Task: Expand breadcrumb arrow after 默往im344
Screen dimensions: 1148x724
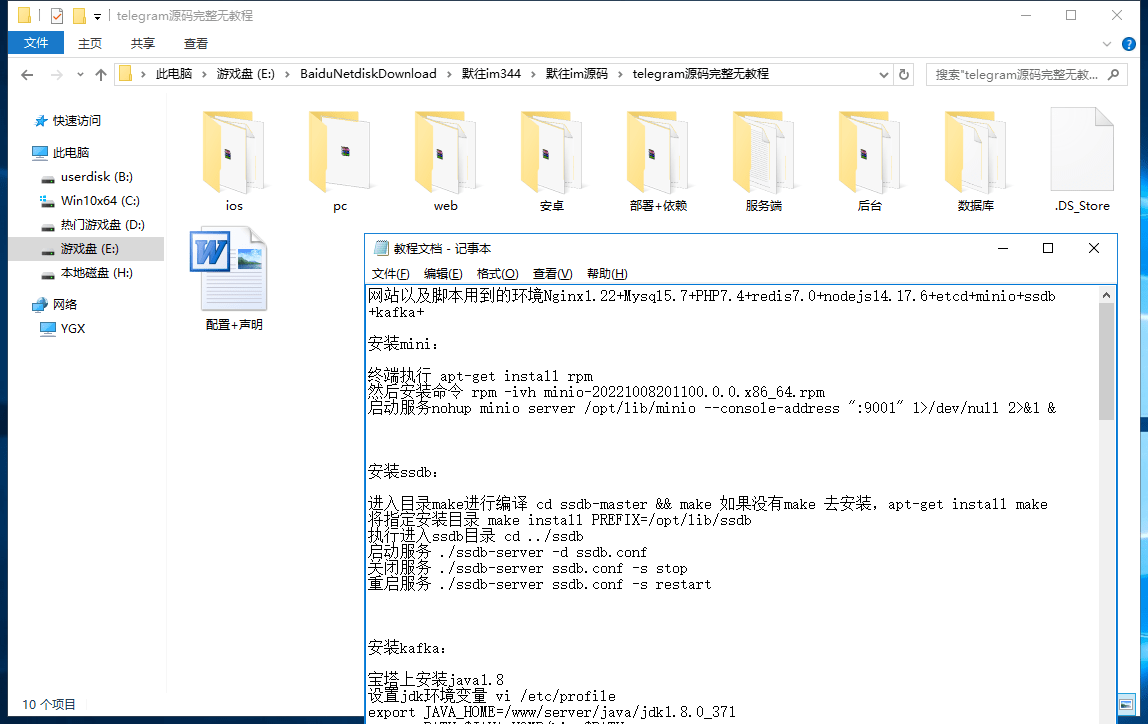Action: click(533, 74)
